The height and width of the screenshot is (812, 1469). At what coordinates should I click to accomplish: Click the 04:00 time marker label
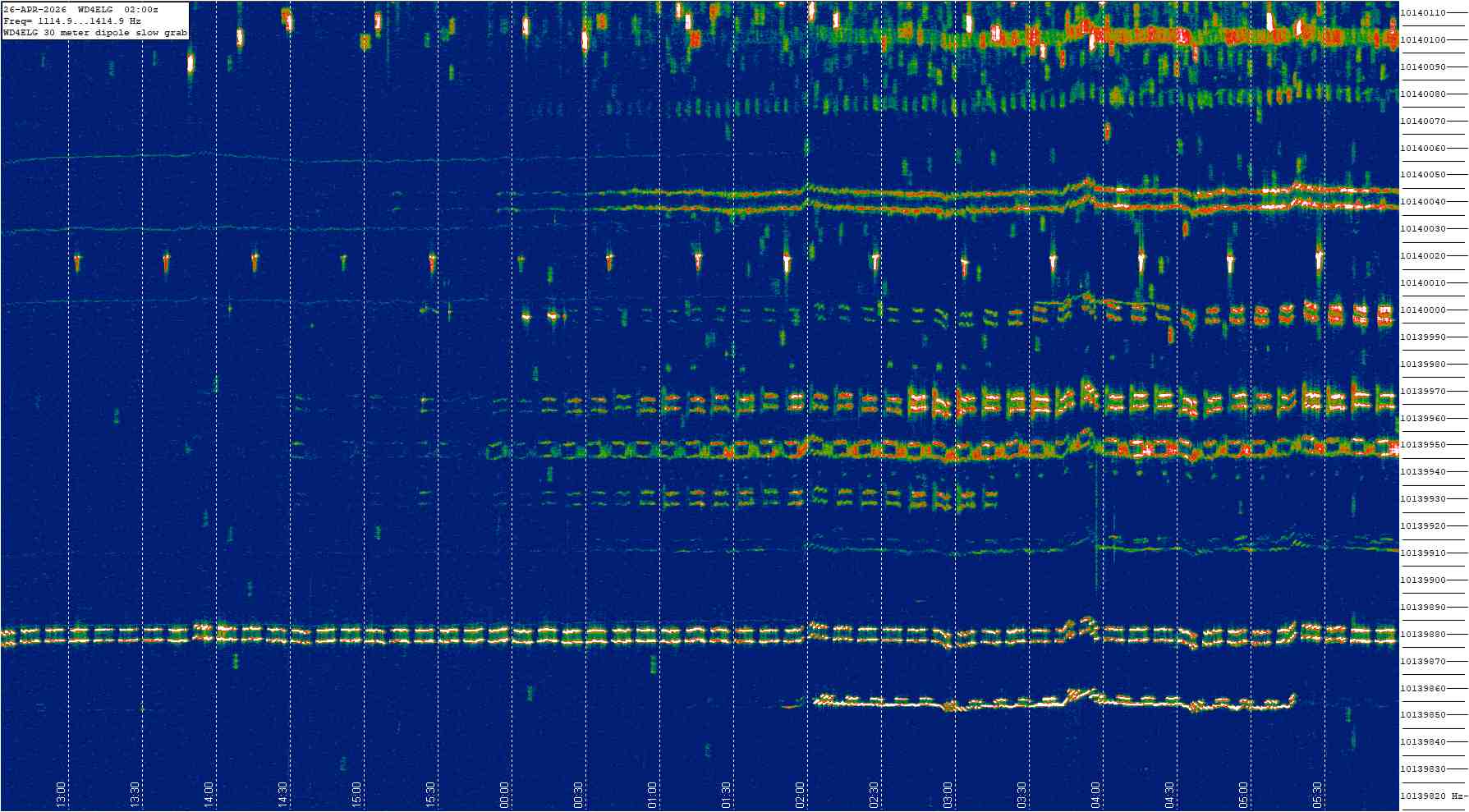point(1095,794)
